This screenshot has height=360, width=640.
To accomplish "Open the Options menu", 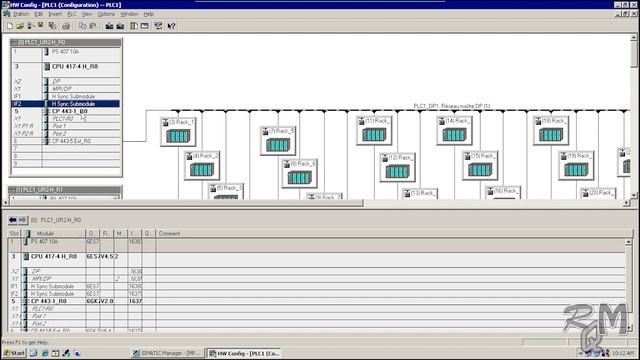I will (x=106, y=14).
